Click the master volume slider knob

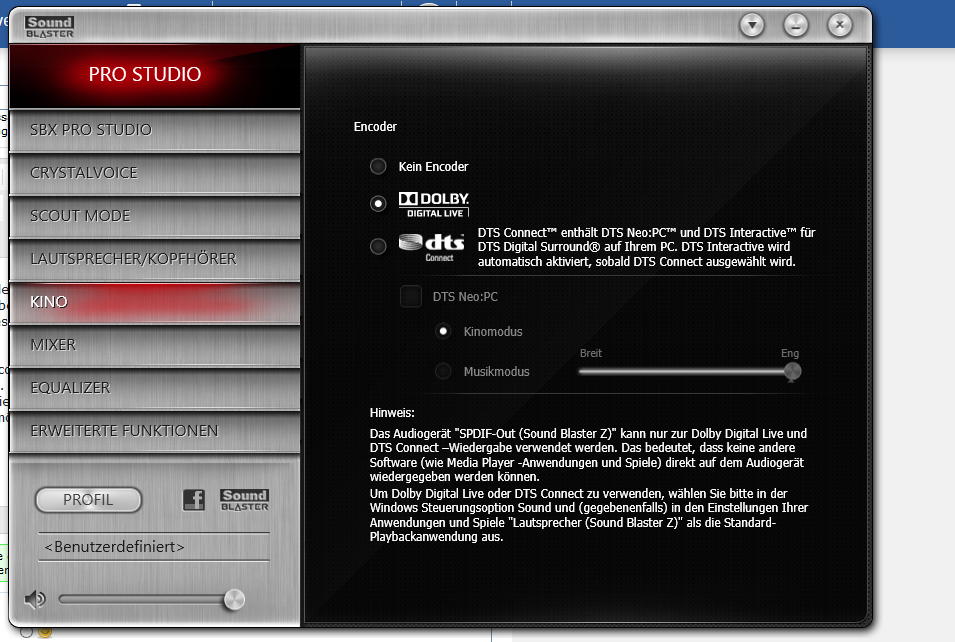pos(234,600)
